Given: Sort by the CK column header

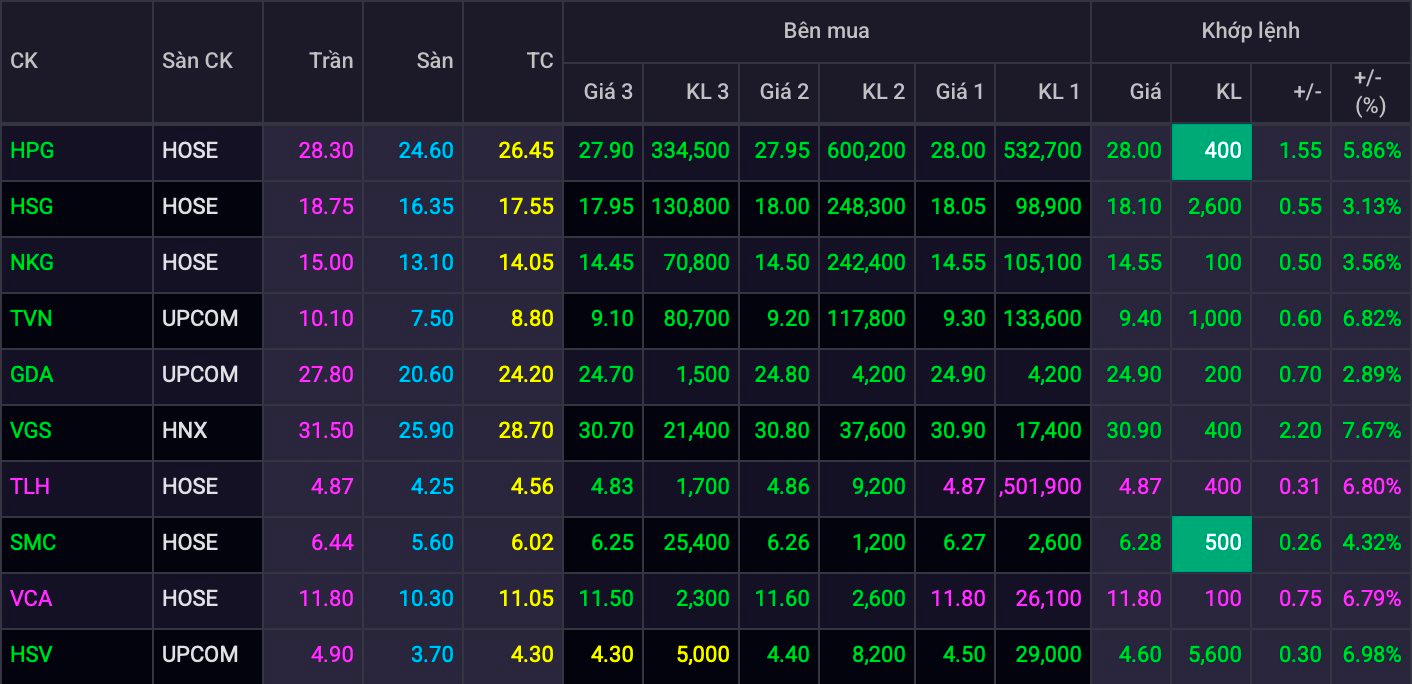Looking at the screenshot, I should click(x=25, y=61).
